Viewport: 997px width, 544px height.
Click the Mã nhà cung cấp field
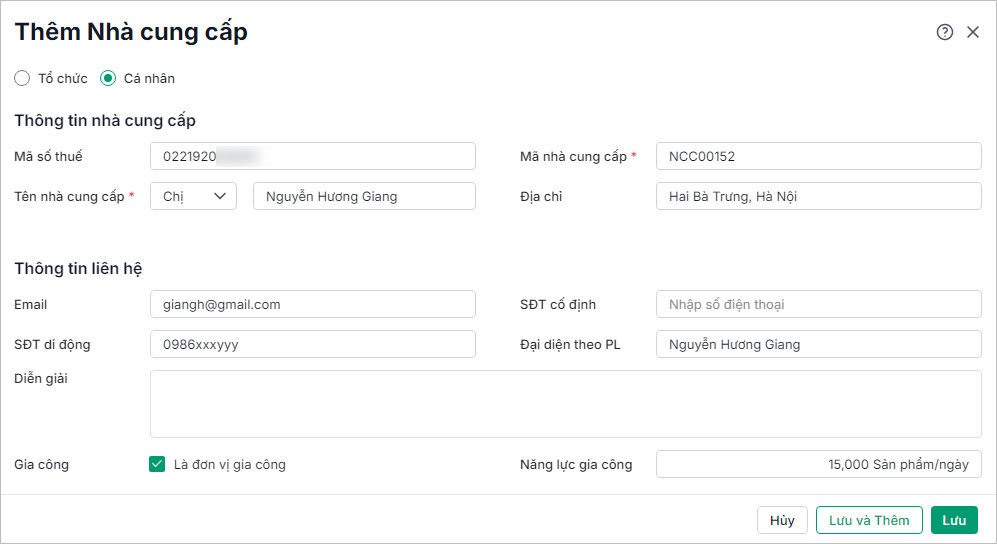point(818,156)
